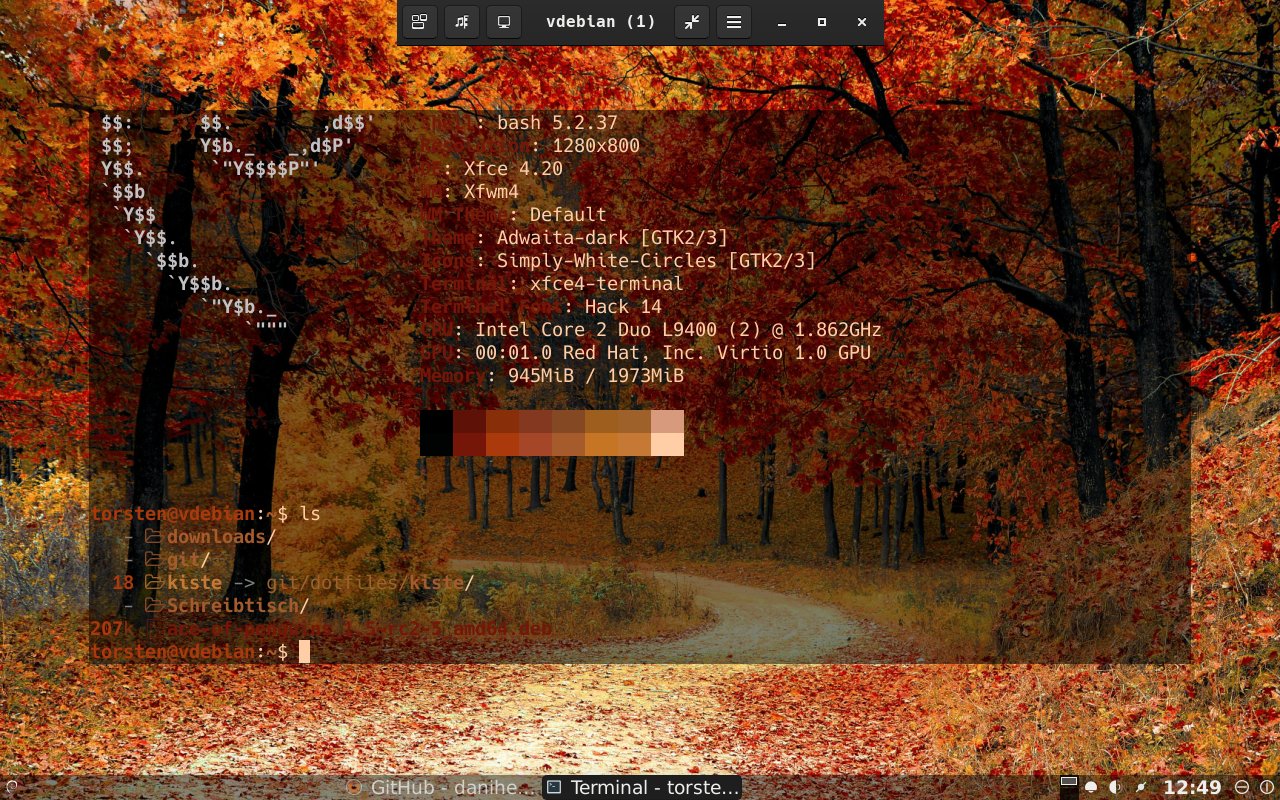Click the monitor display icon in VM toolbar
Screen dimensions: 1280x800
(504, 22)
